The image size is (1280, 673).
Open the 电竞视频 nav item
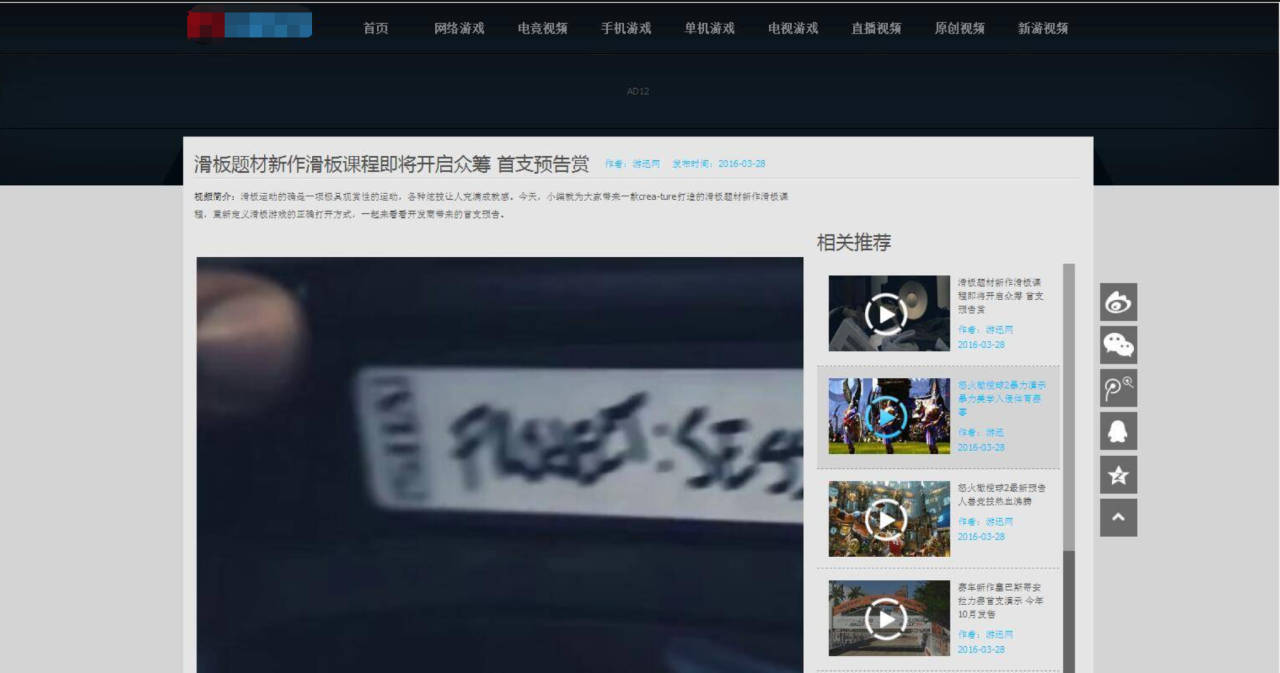pos(543,28)
